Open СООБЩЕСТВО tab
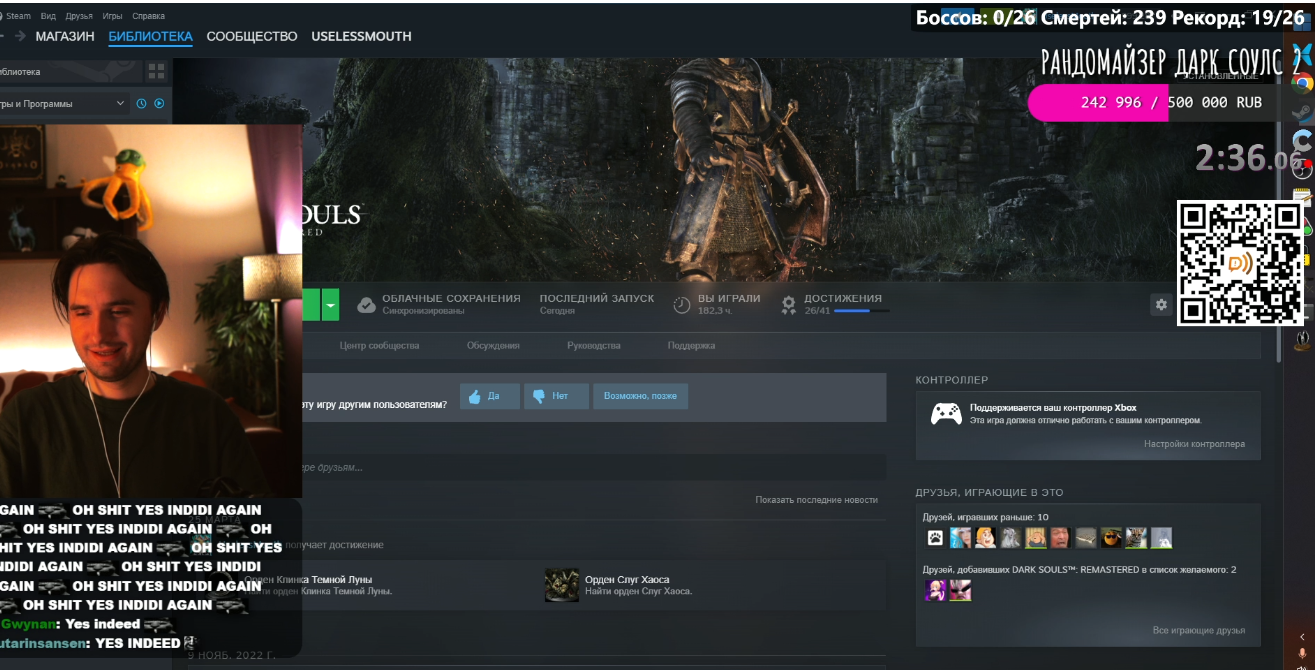 click(252, 36)
